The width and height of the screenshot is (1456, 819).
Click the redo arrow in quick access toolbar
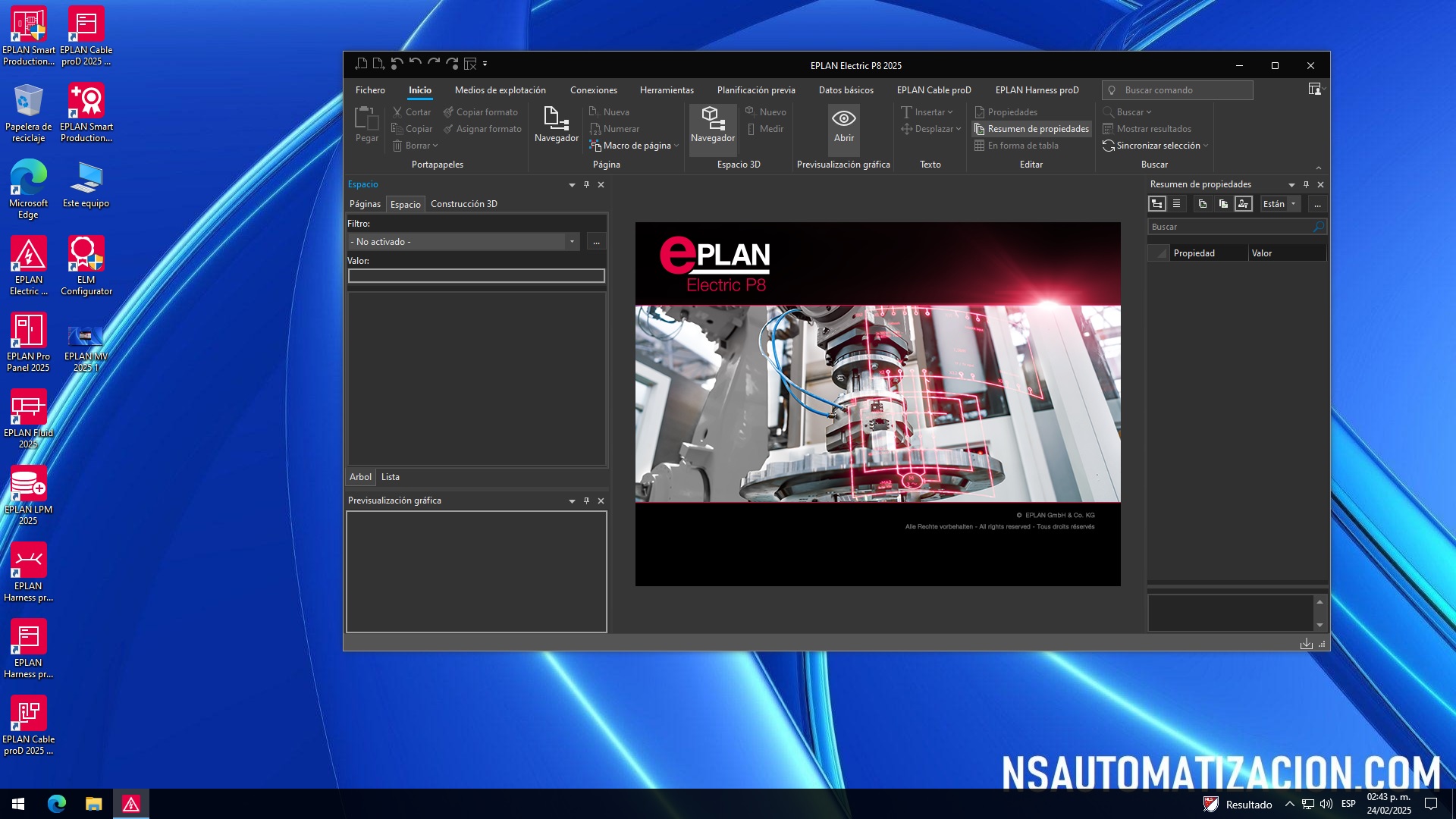[434, 63]
